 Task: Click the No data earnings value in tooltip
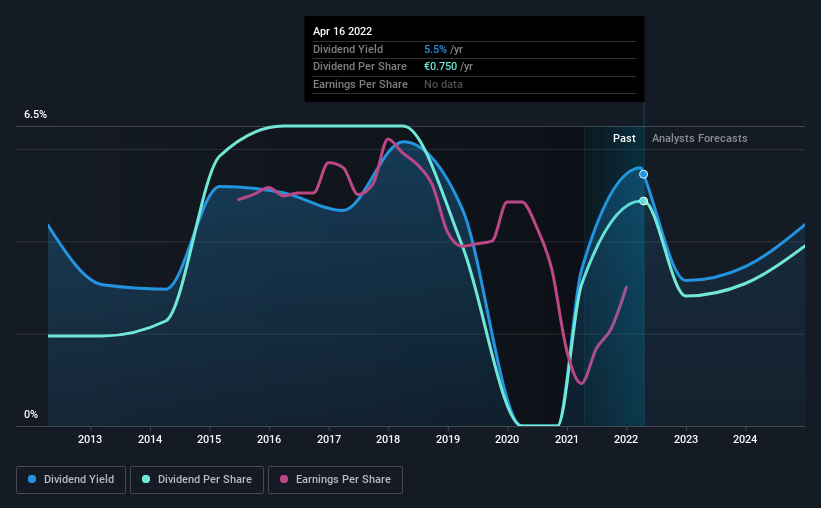[x=443, y=84]
